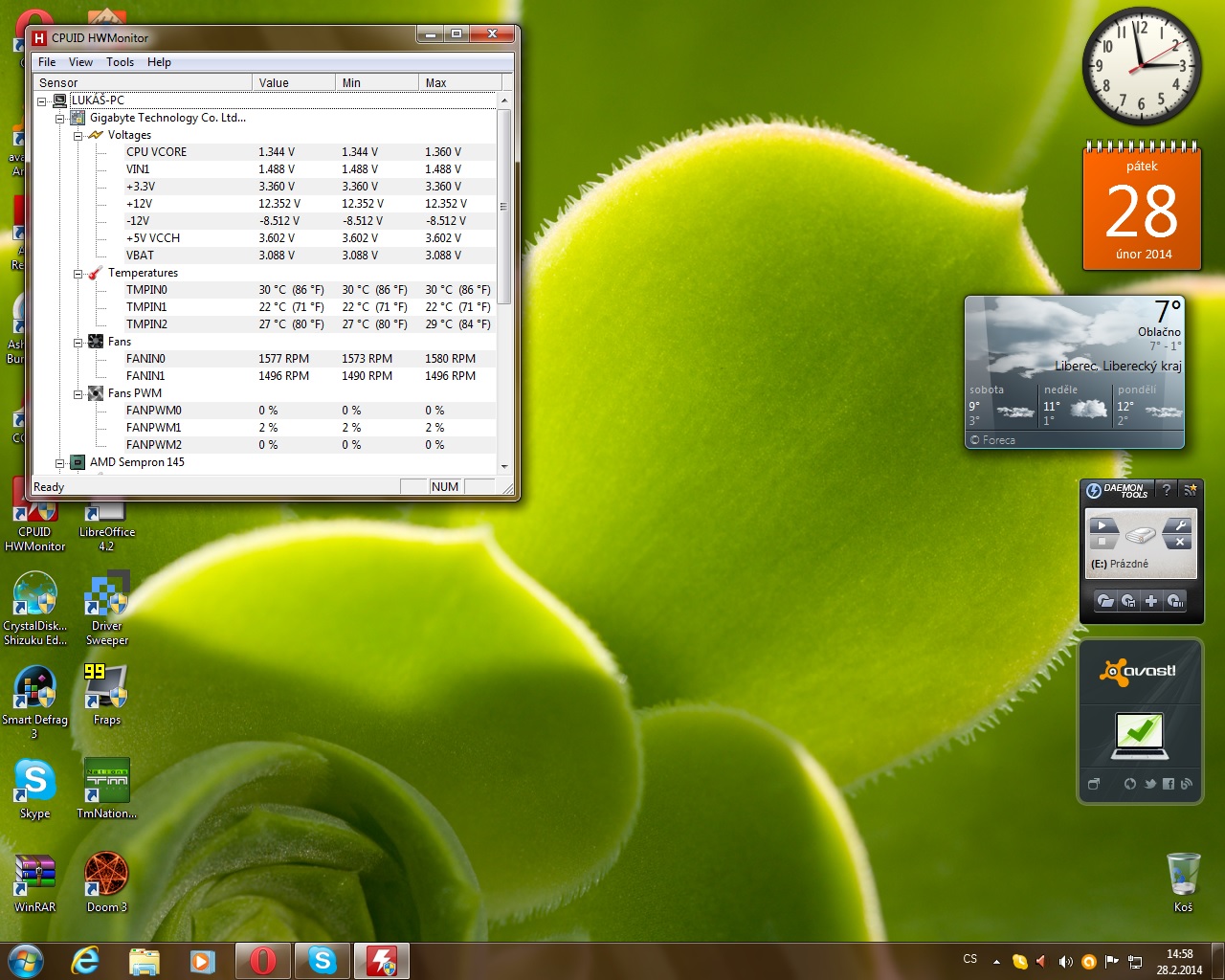Collapse the Temperatures group
Screen dimensions: 1225x980
(x=78, y=274)
